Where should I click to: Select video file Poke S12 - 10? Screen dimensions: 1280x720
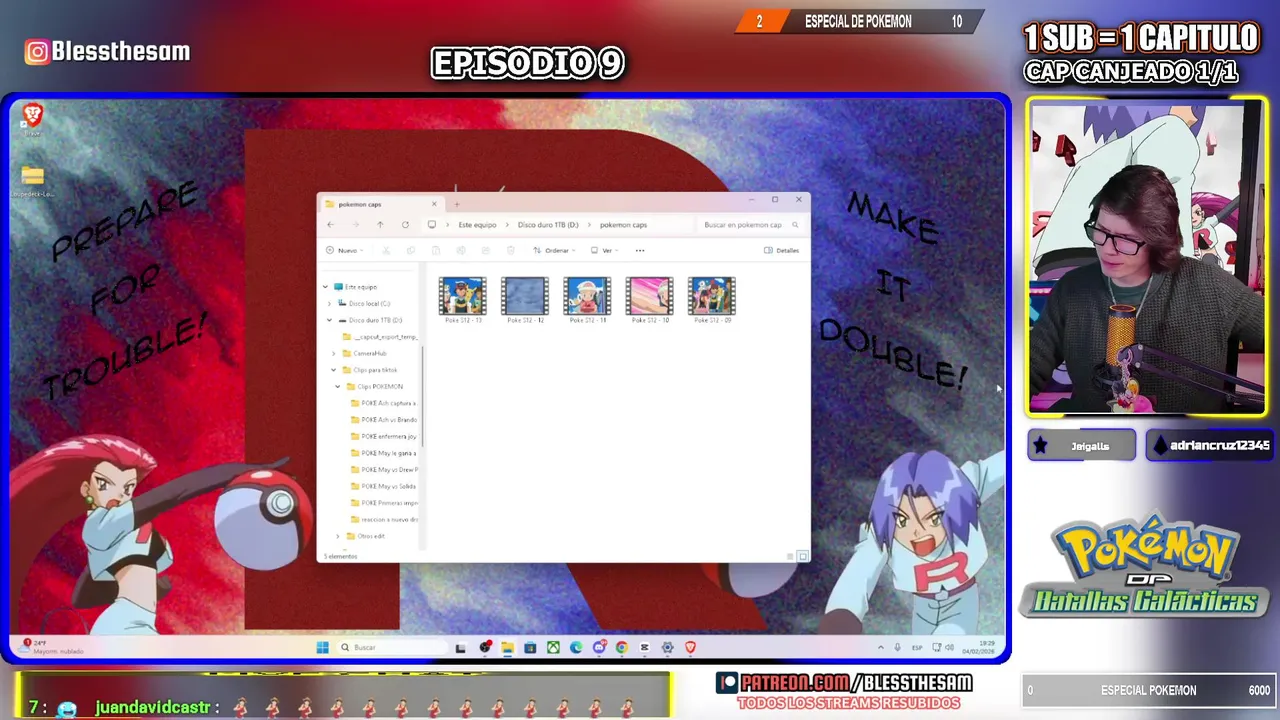[650, 300]
